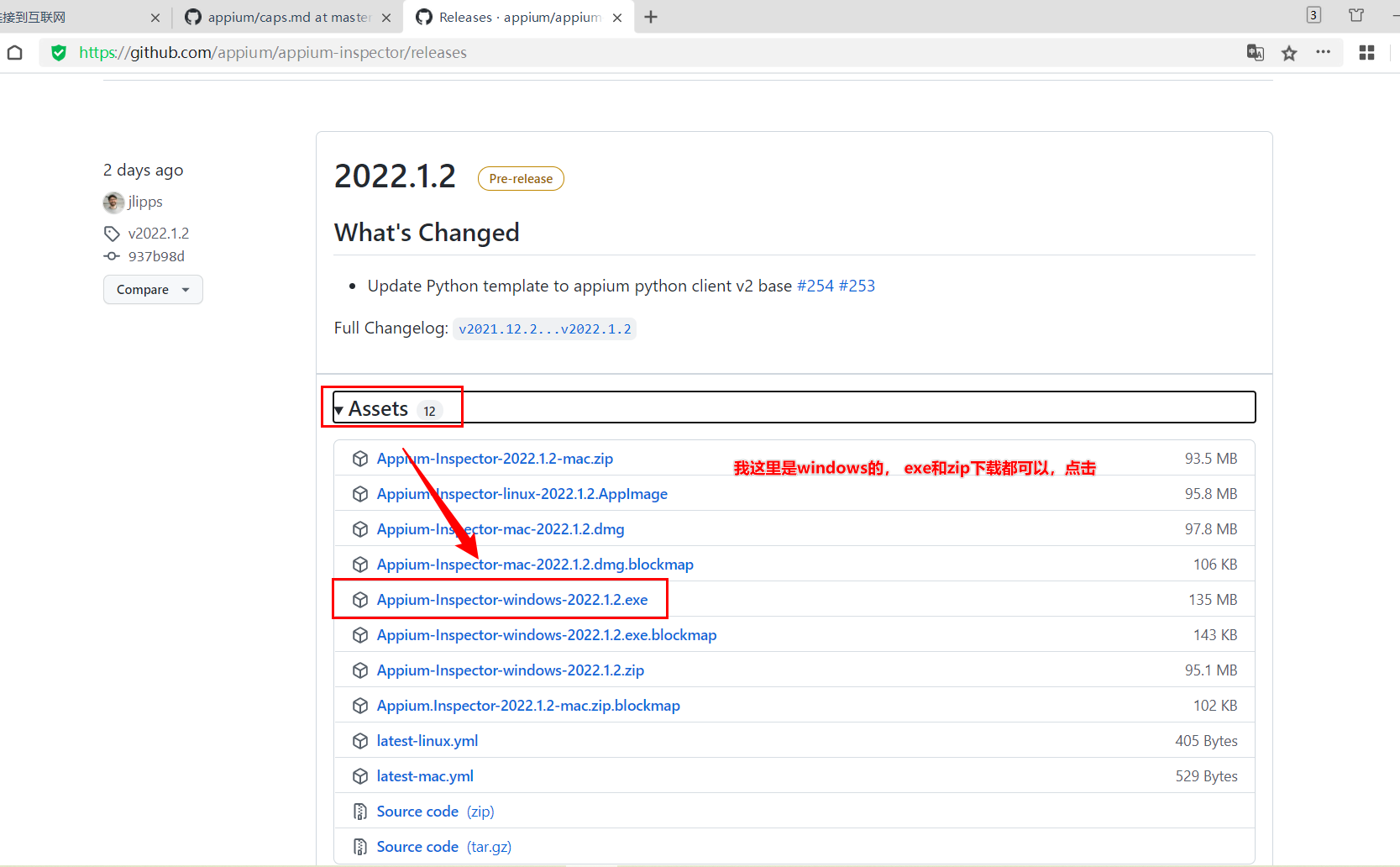Click package icon for windows-2022.1.2.exe
The width and height of the screenshot is (1400, 867).
click(360, 600)
